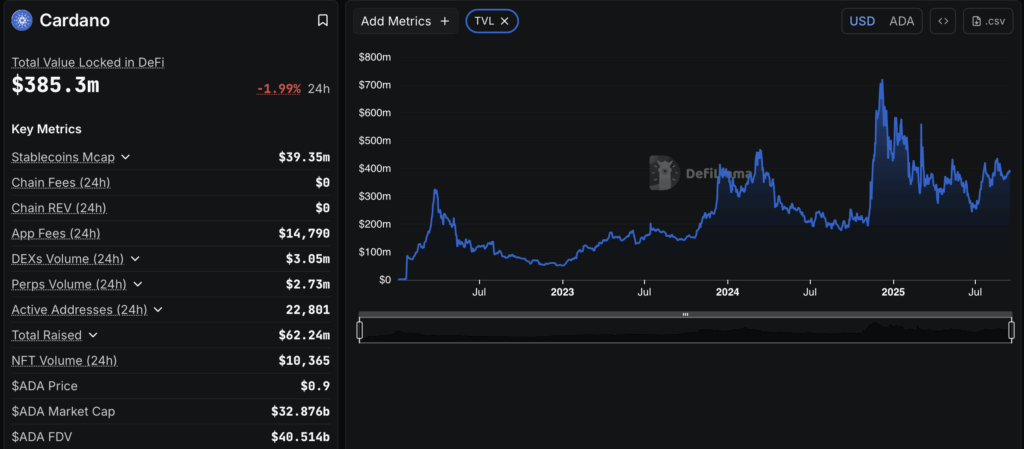Click the 22,801 active addresses value
Screen dimensions: 1024x449
click(x=308, y=310)
